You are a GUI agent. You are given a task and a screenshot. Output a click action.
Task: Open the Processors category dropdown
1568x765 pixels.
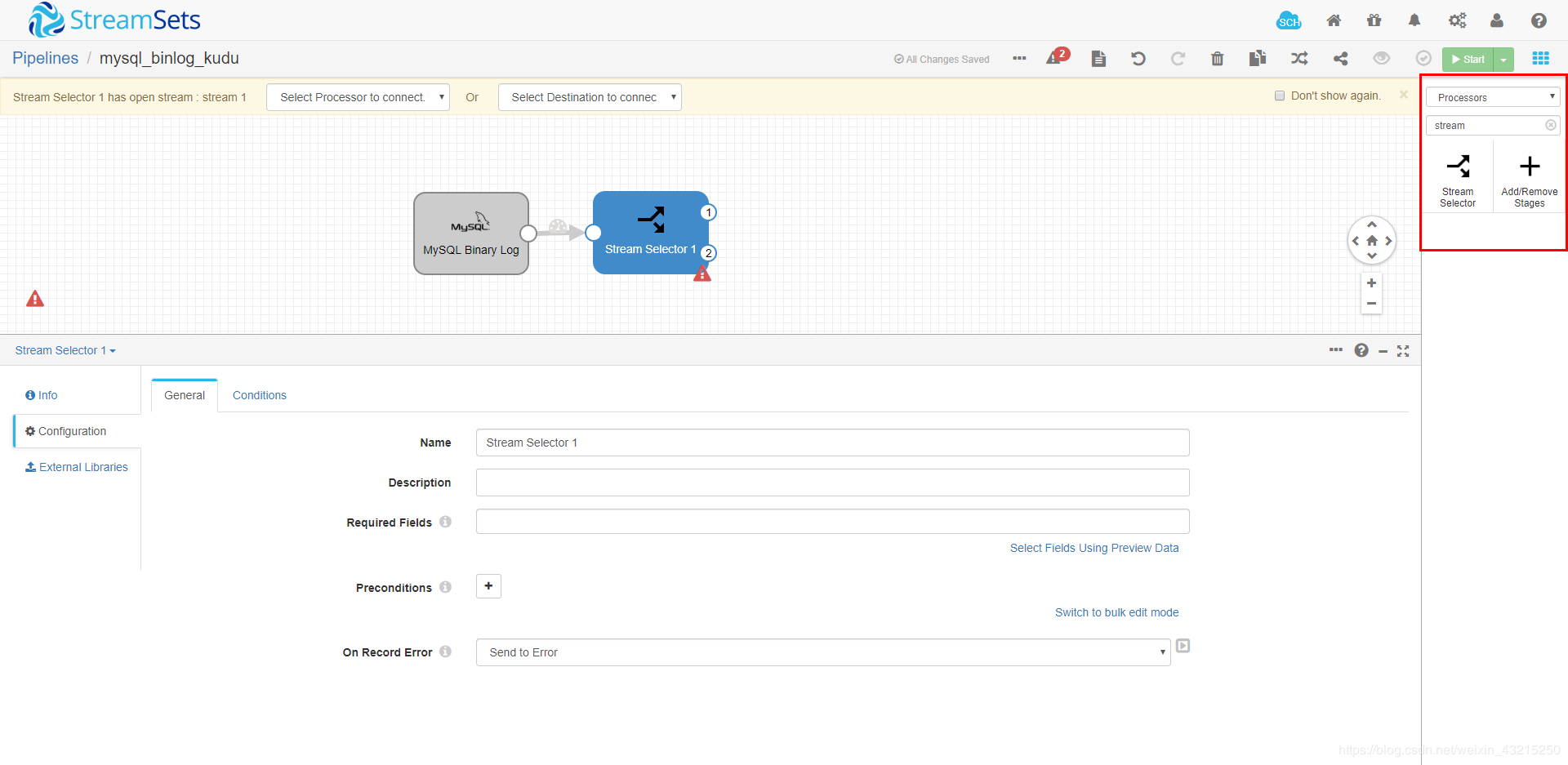click(x=1492, y=96)
